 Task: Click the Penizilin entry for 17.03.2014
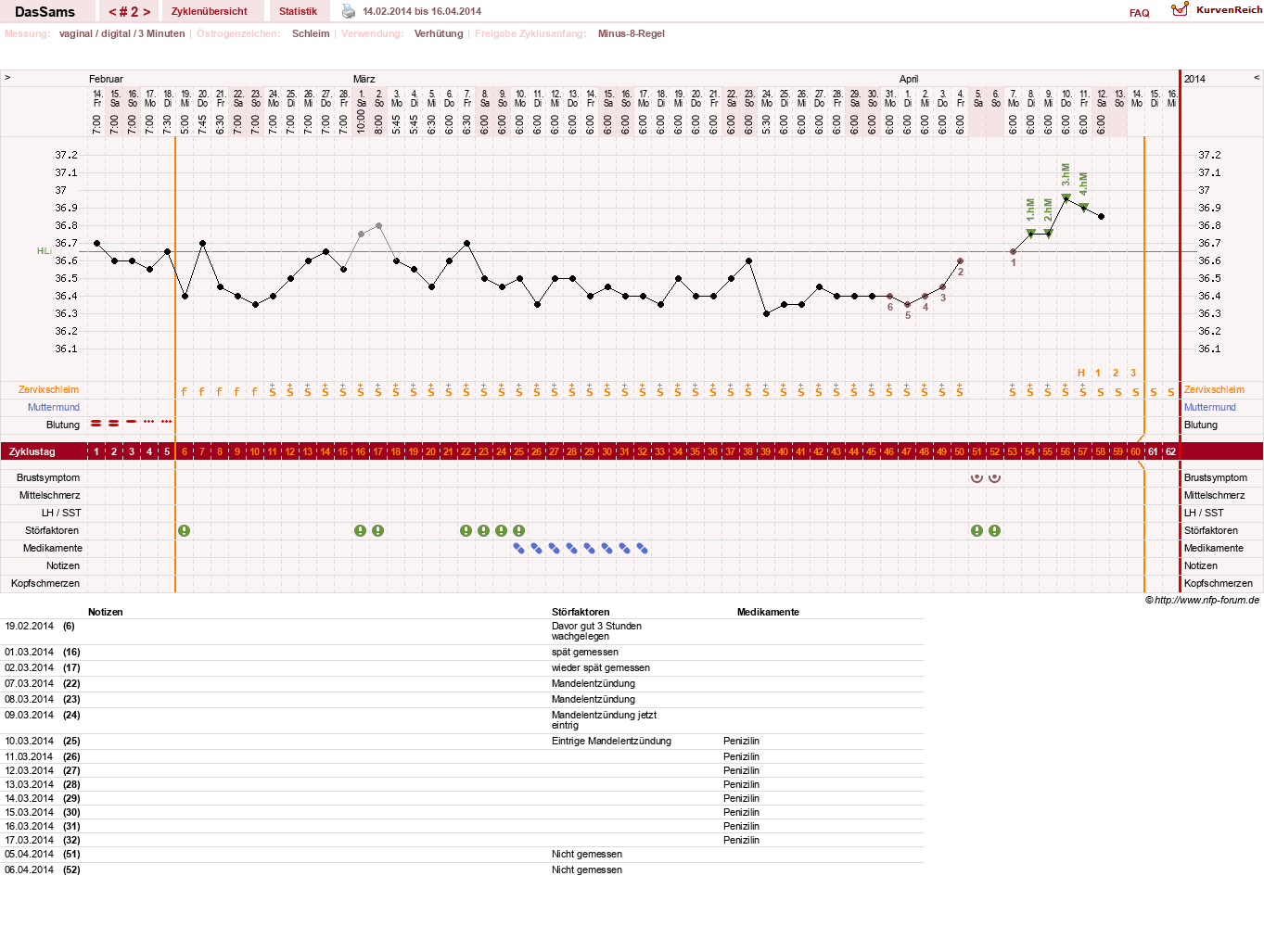click(741, 840)
